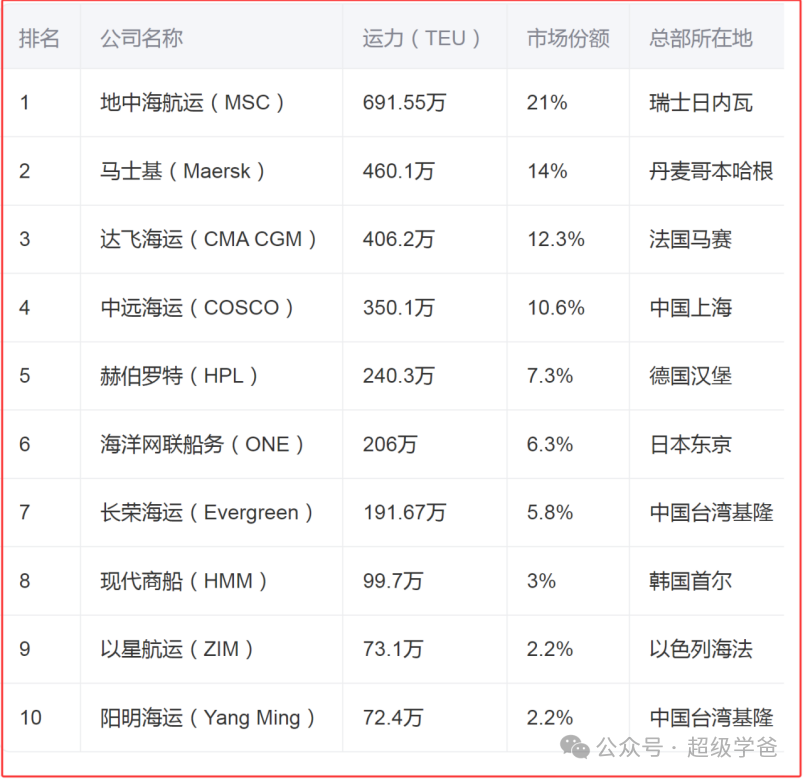Select the 长荣海运（Evergreen） cell
The height and width of the screenshot is (779, 803).
click(208, 513)
